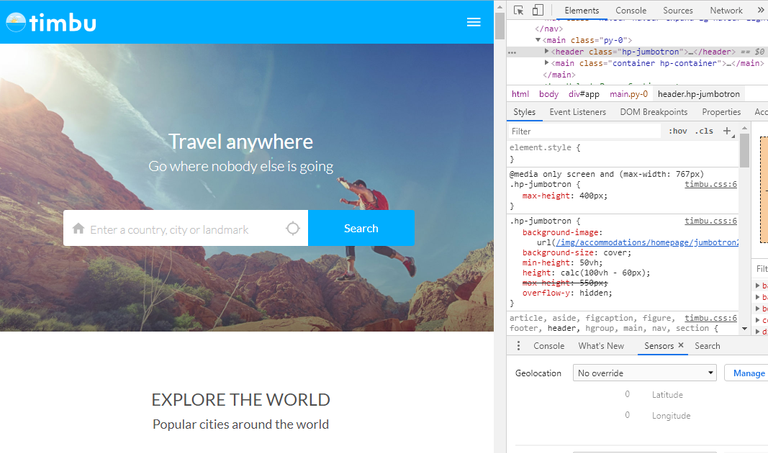Activate the inspect element picker
The width and height of the screenshot is (768, 453).
click(x=519, y=10)
